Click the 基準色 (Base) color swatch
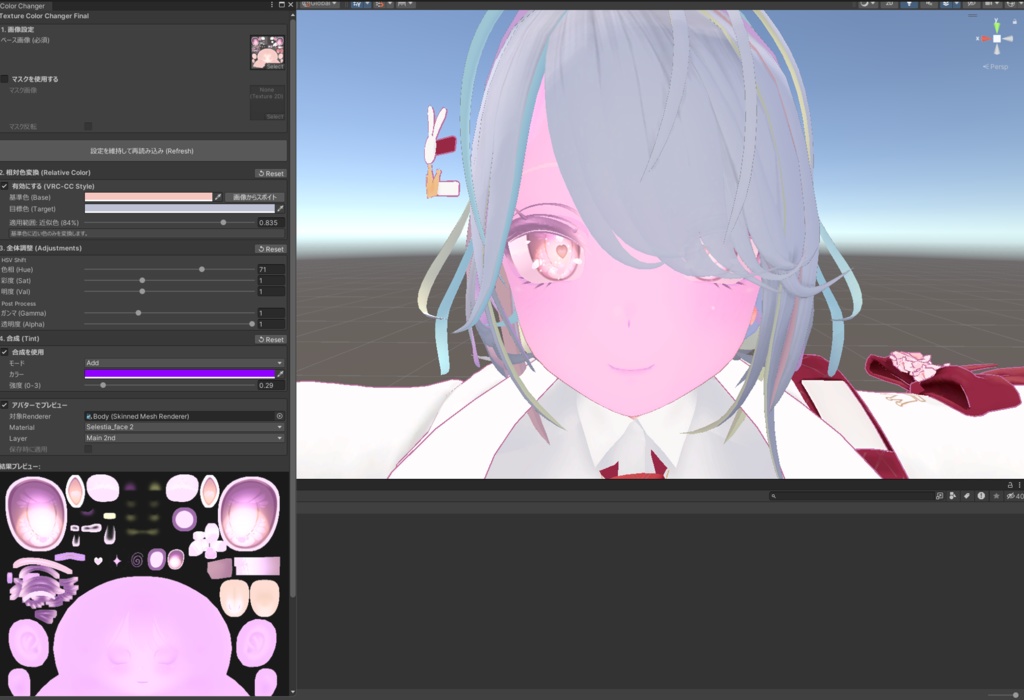 coord(150,197)
